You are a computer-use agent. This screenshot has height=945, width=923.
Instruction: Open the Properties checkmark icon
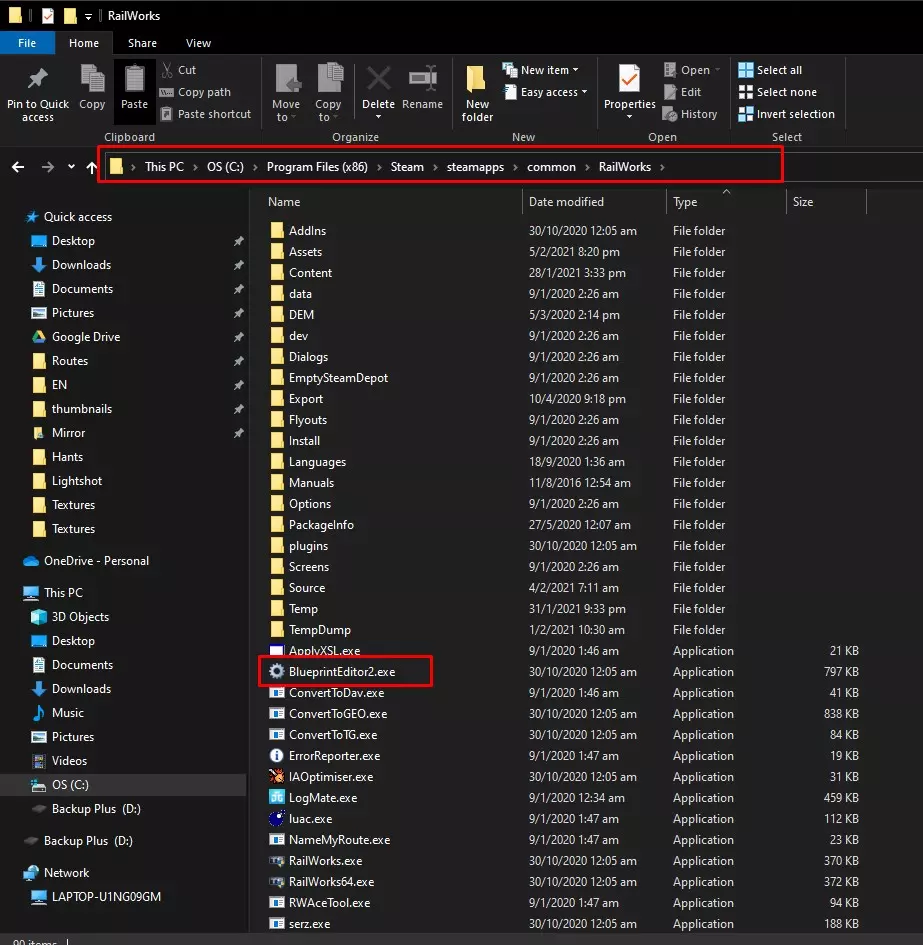[629, 78]
